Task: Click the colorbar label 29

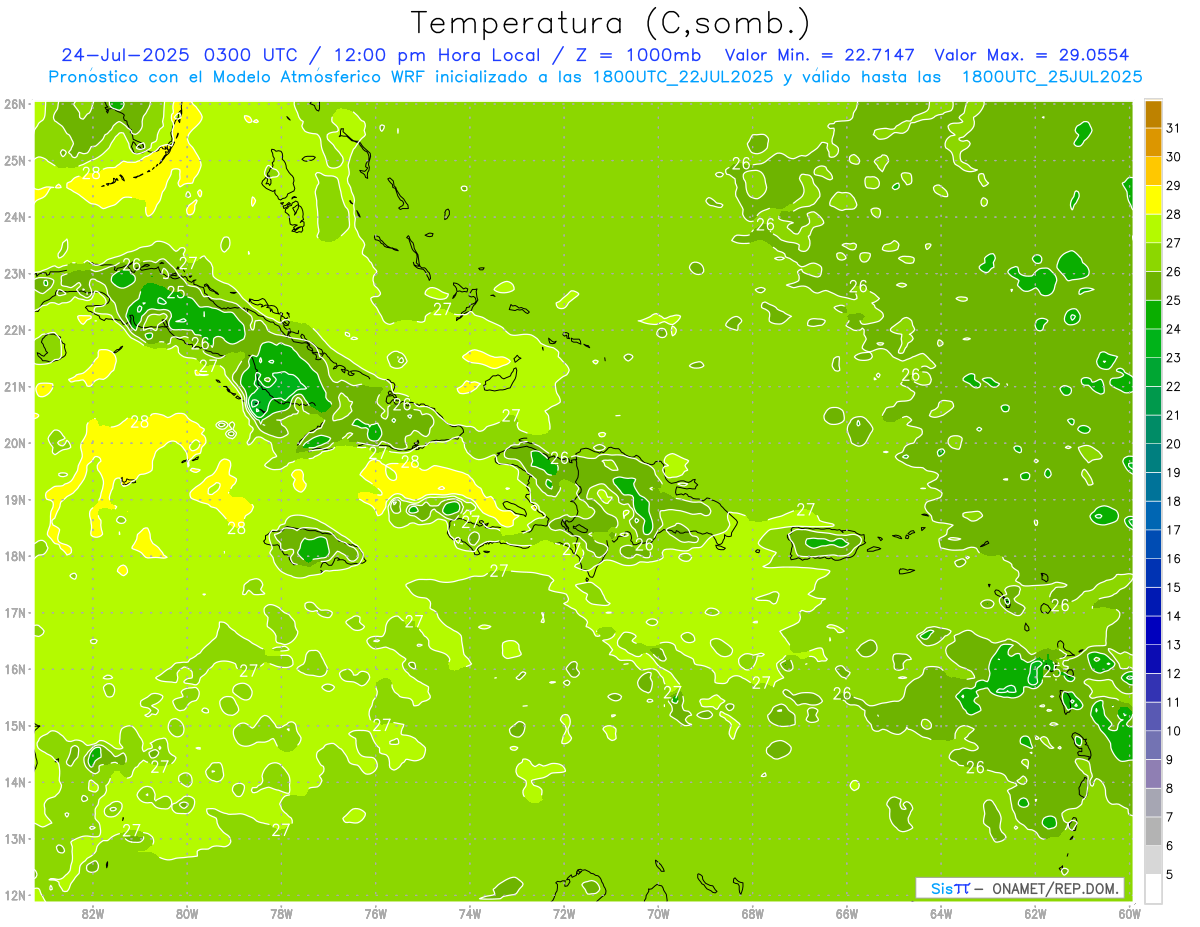Action: 1173,186
